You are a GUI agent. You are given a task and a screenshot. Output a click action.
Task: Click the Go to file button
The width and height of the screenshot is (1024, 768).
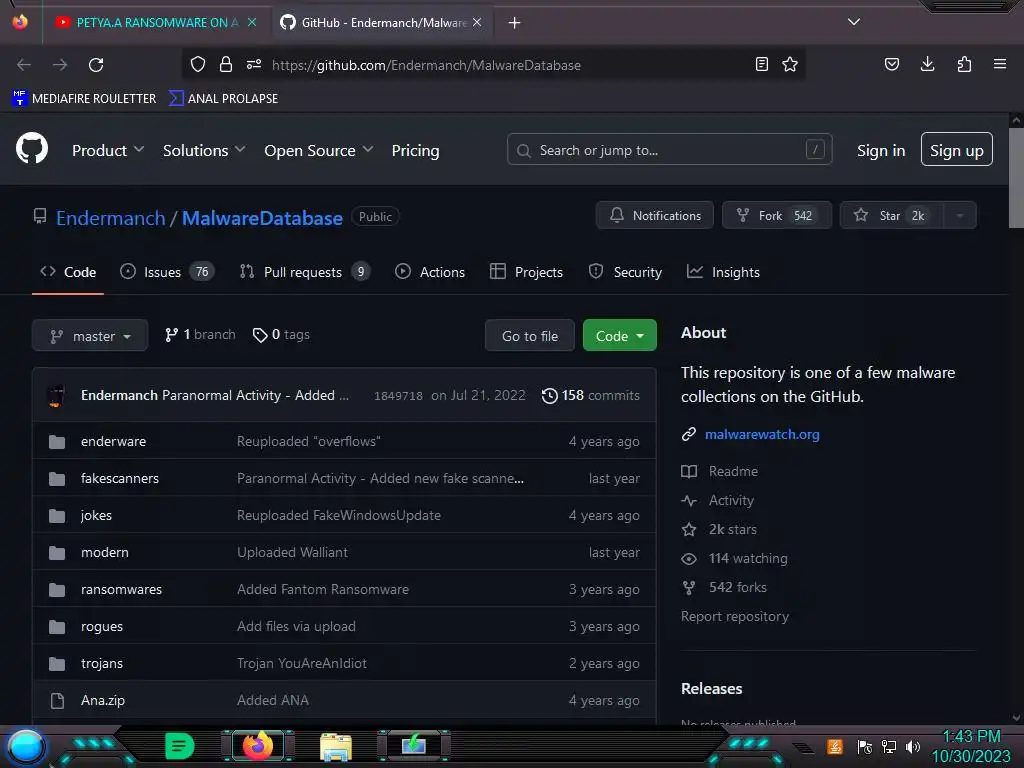click(530, 336)
